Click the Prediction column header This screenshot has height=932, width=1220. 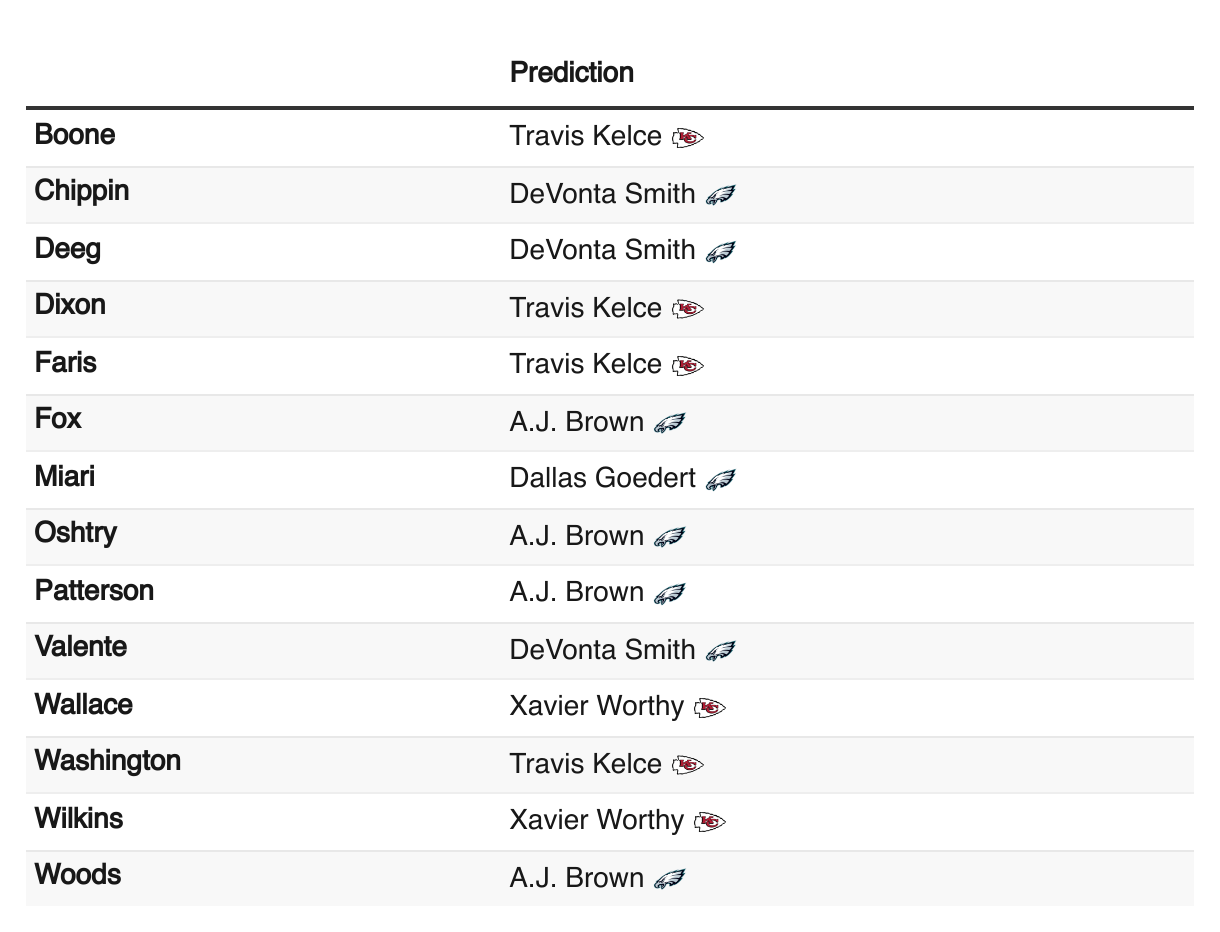572,72
